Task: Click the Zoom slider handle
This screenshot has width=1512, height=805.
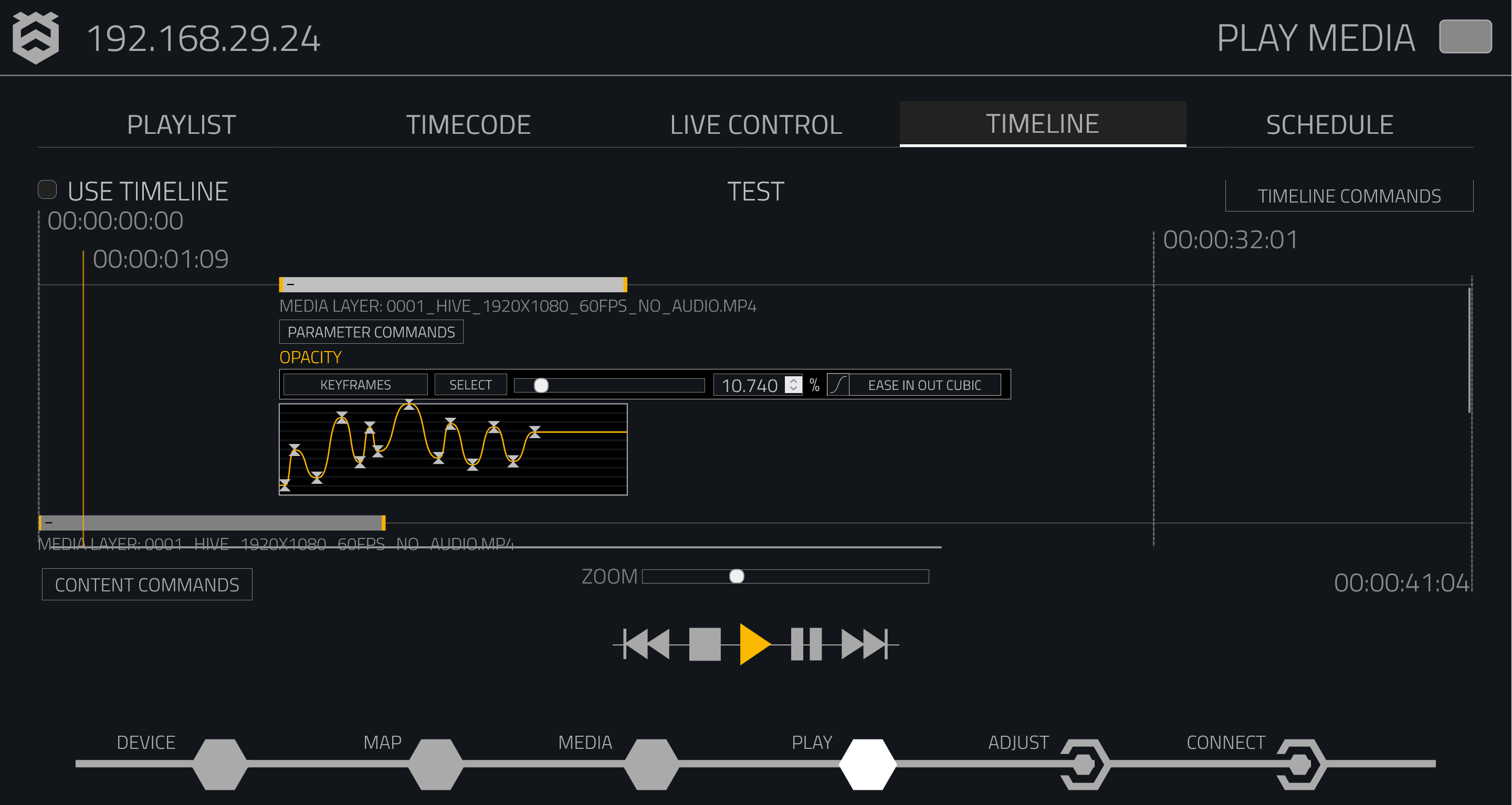Action: (x=737, y=577)
